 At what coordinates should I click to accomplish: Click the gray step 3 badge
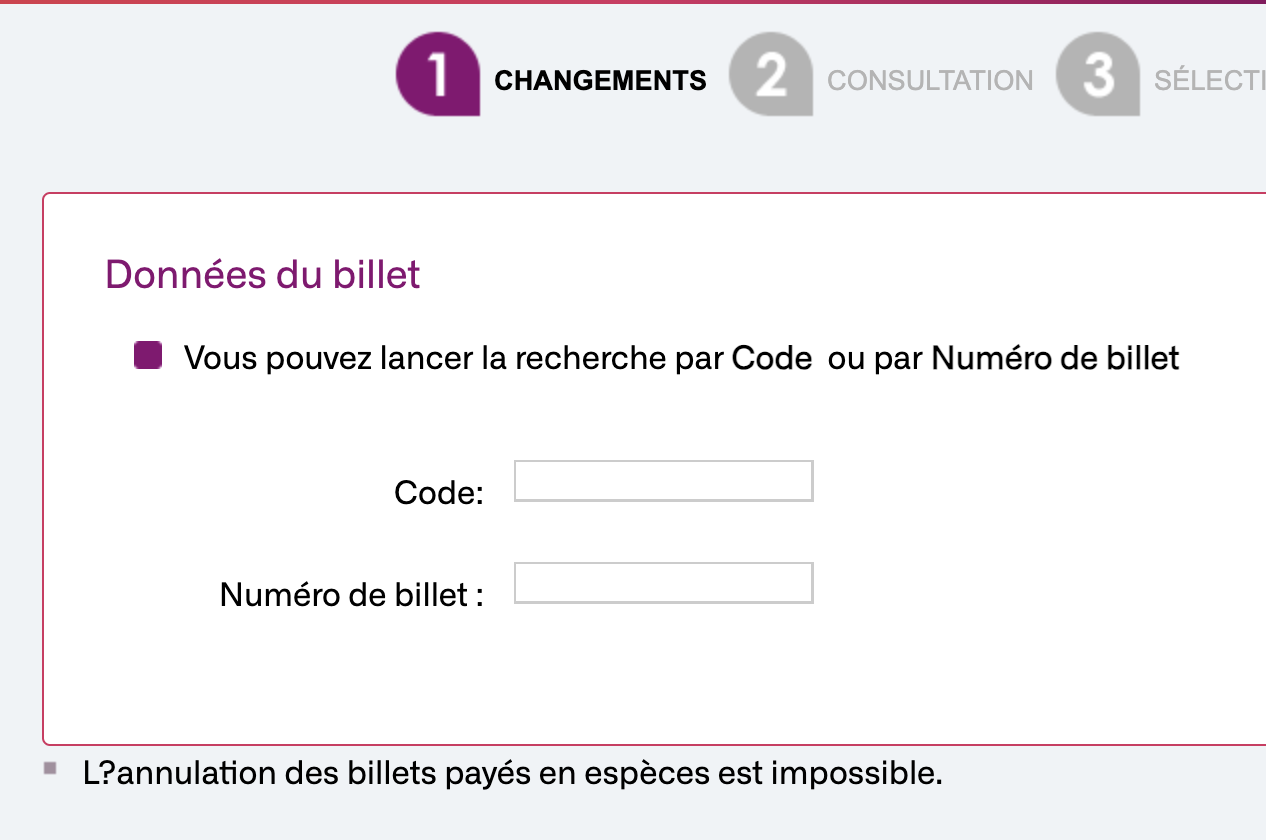pos(1097,75)
